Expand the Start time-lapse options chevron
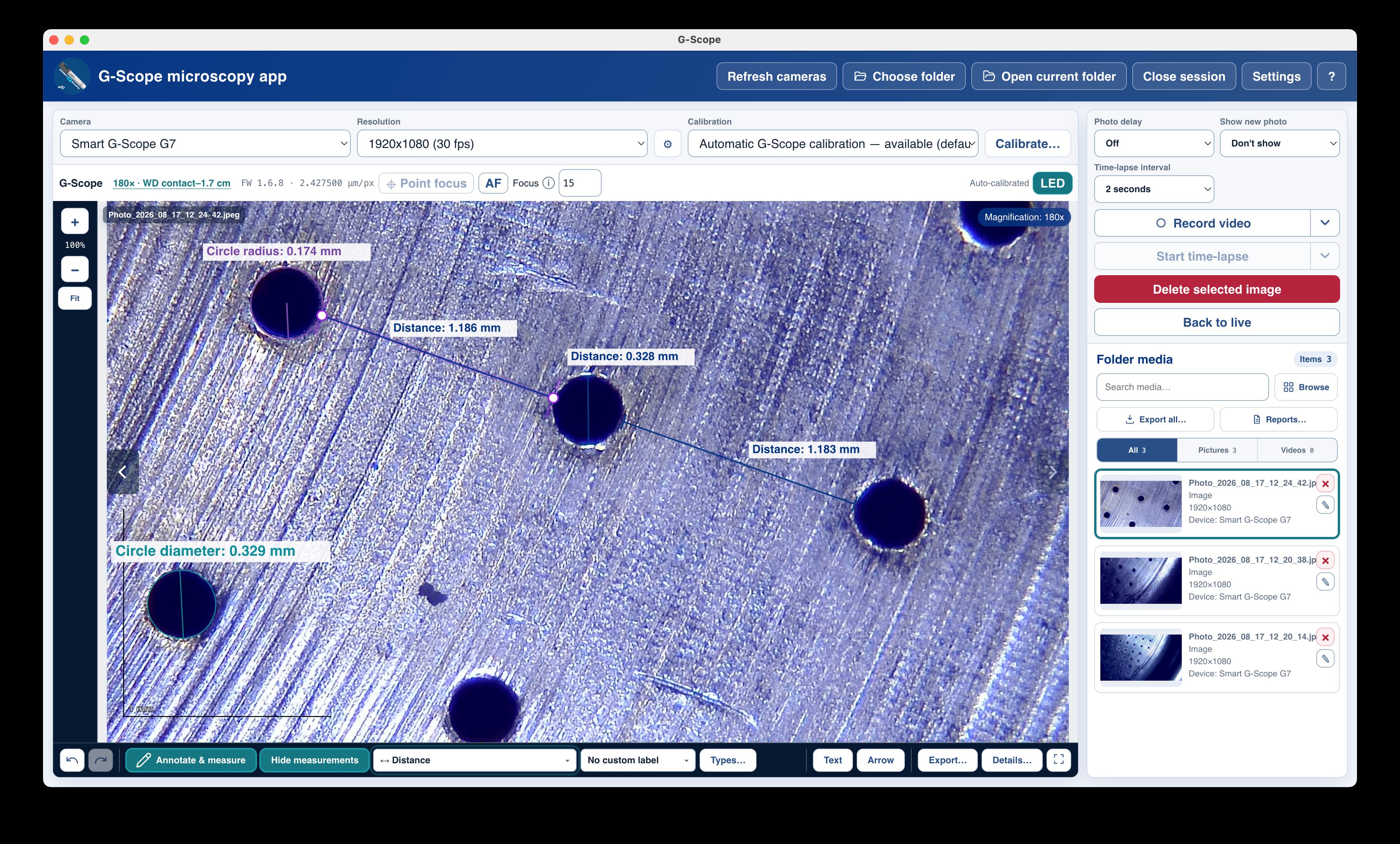 (1325, 256)
